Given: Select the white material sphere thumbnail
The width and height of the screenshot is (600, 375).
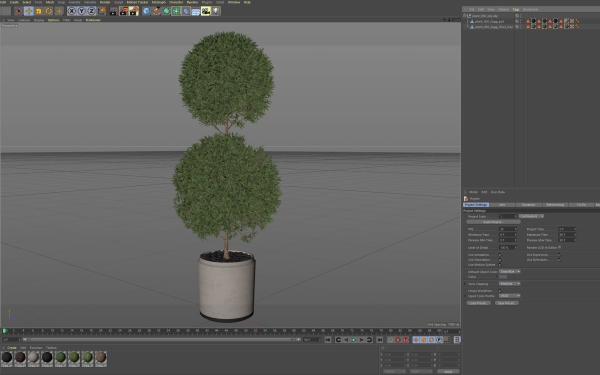Looking at the screenshot, I should [34, 359].
